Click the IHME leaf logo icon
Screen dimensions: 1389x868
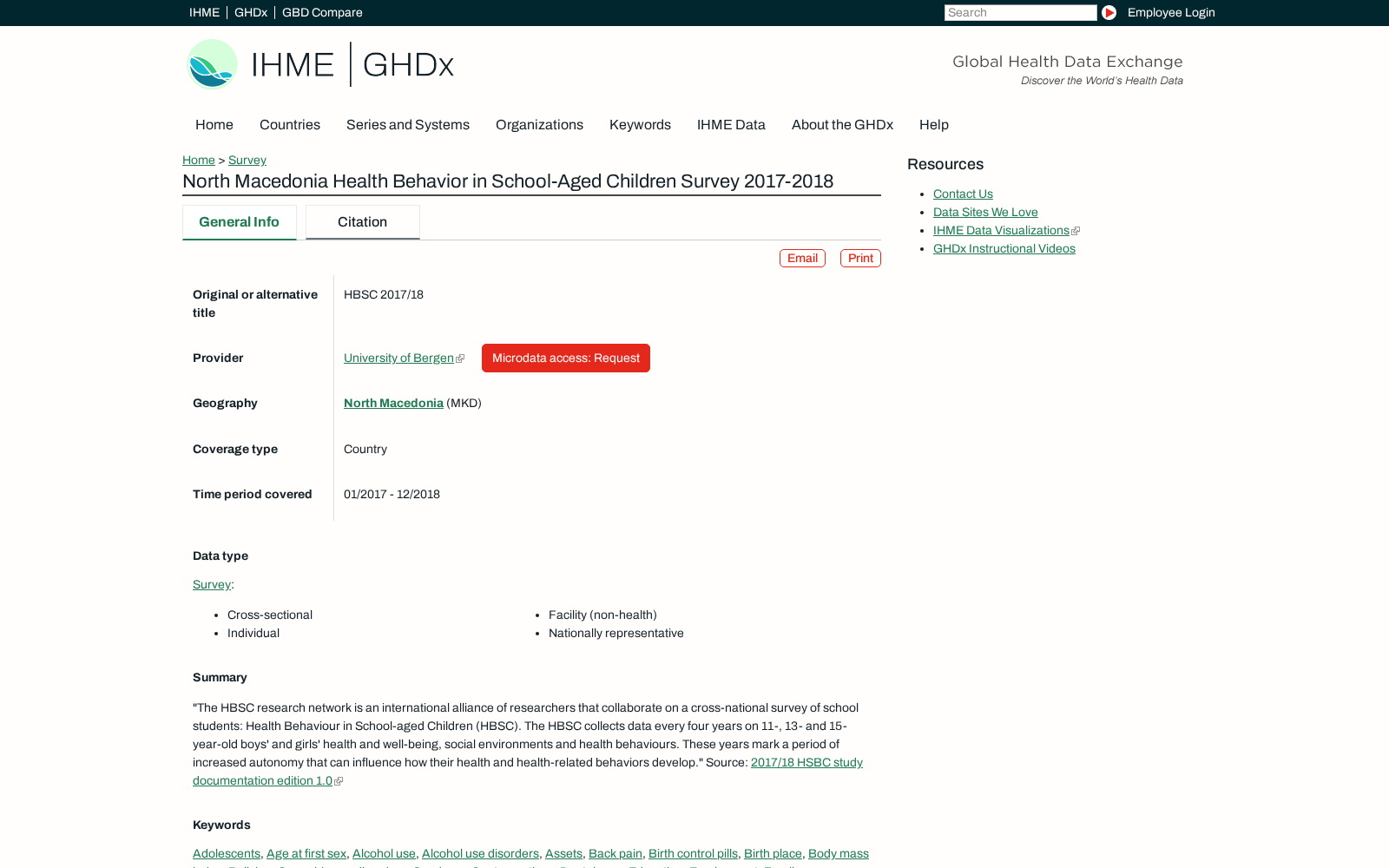(x=212, y=64)
